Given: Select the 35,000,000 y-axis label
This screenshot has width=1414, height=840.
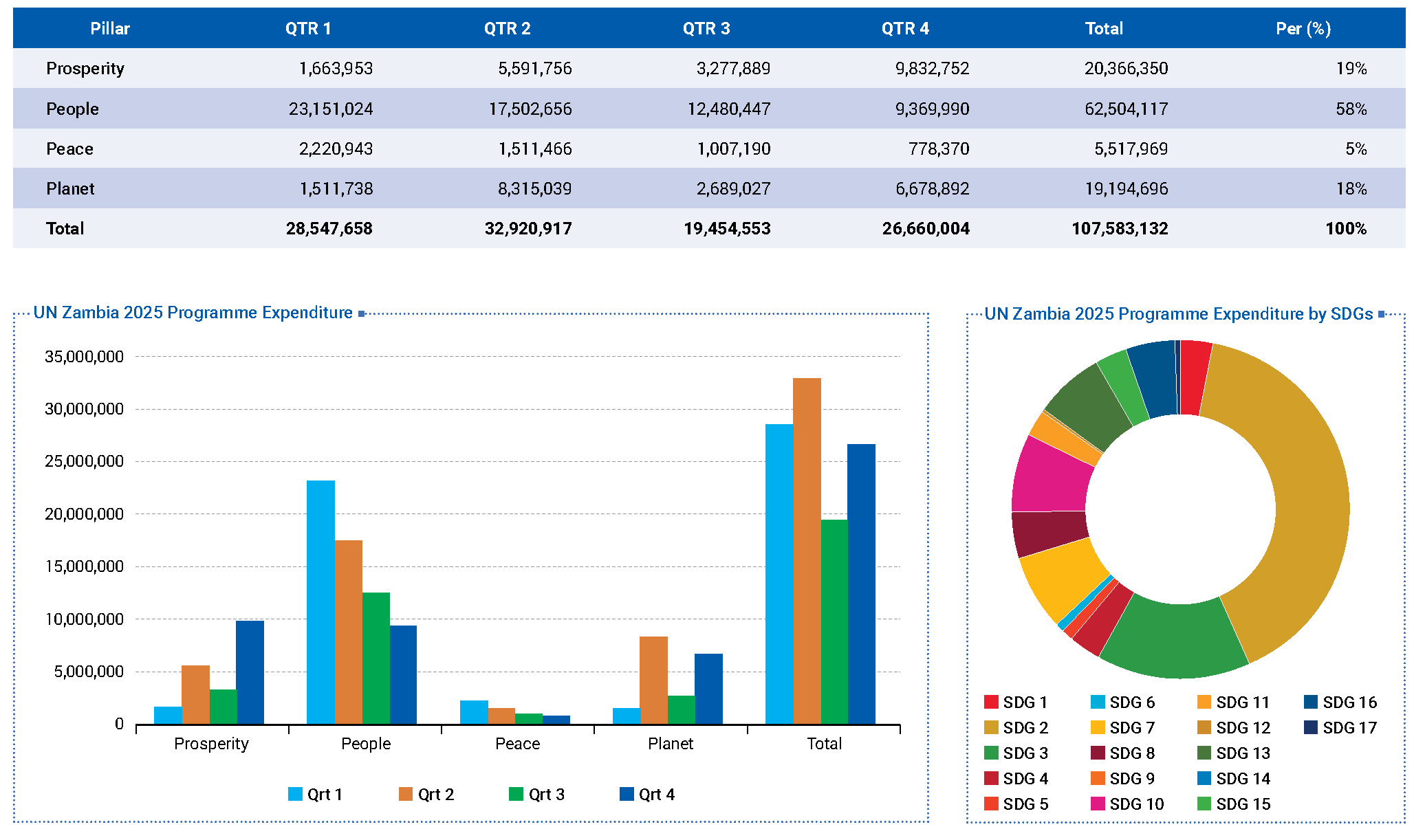Looking at the screenshot, I should [x=84, y=356].
